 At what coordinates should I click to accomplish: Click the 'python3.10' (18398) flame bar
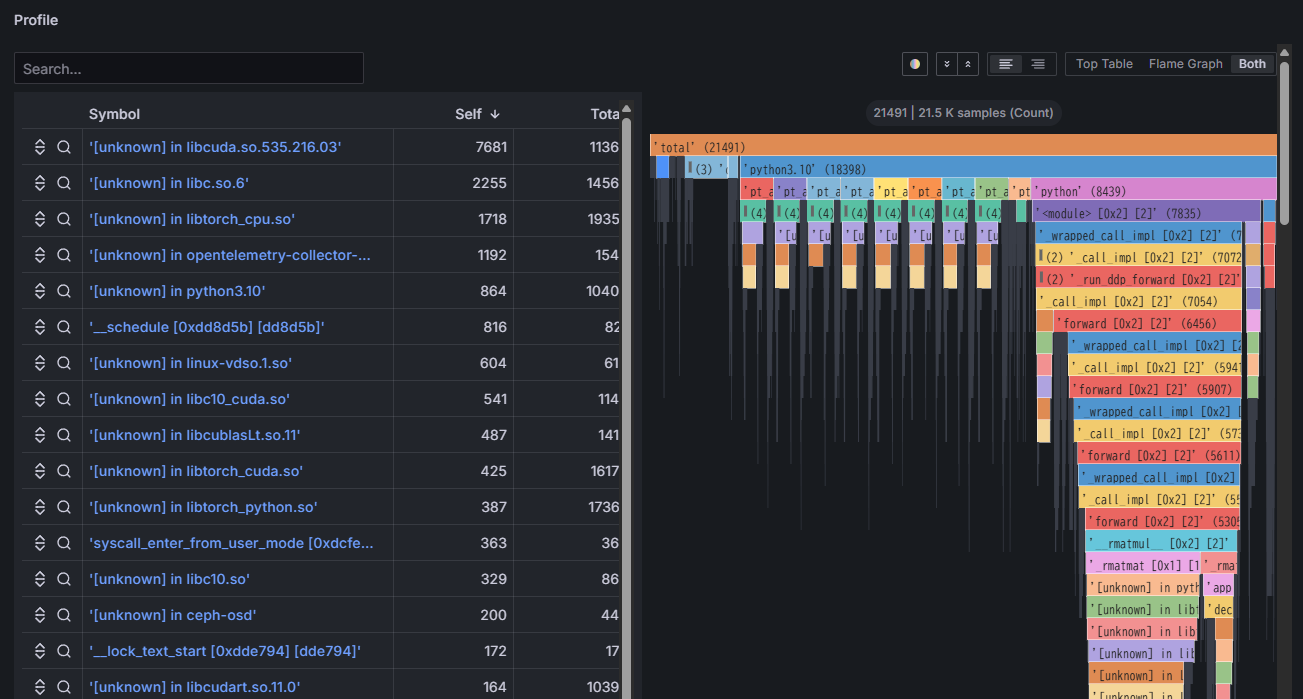click(x=1008, y=168)
